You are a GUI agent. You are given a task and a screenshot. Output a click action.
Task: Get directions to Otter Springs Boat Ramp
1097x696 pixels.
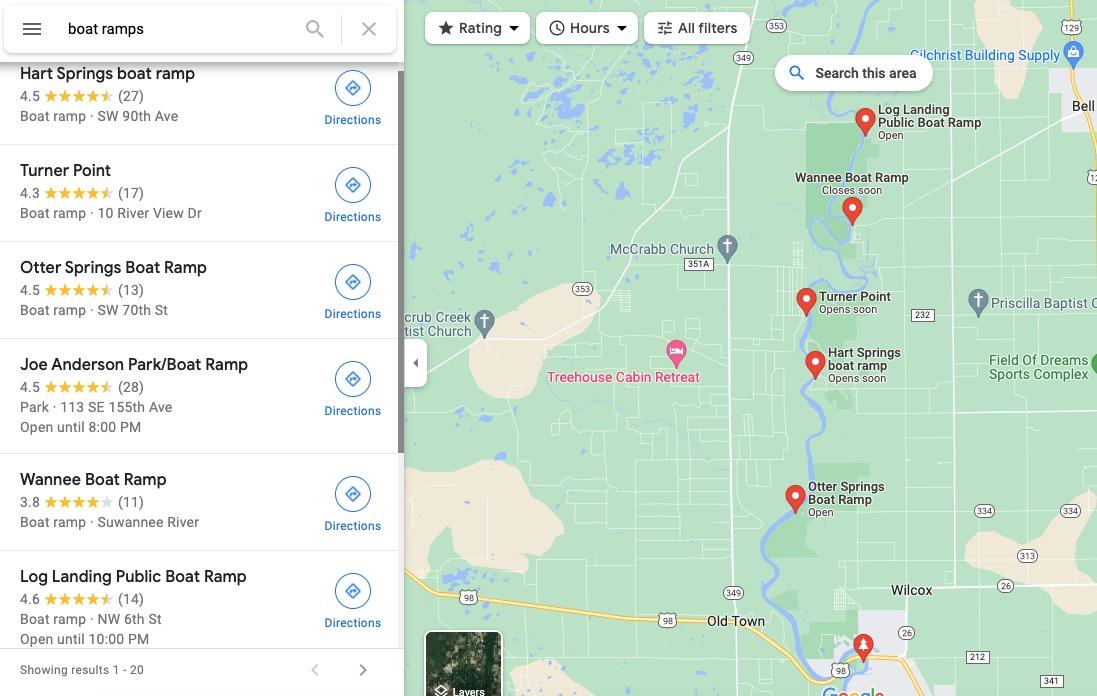(x=353, y=292)
